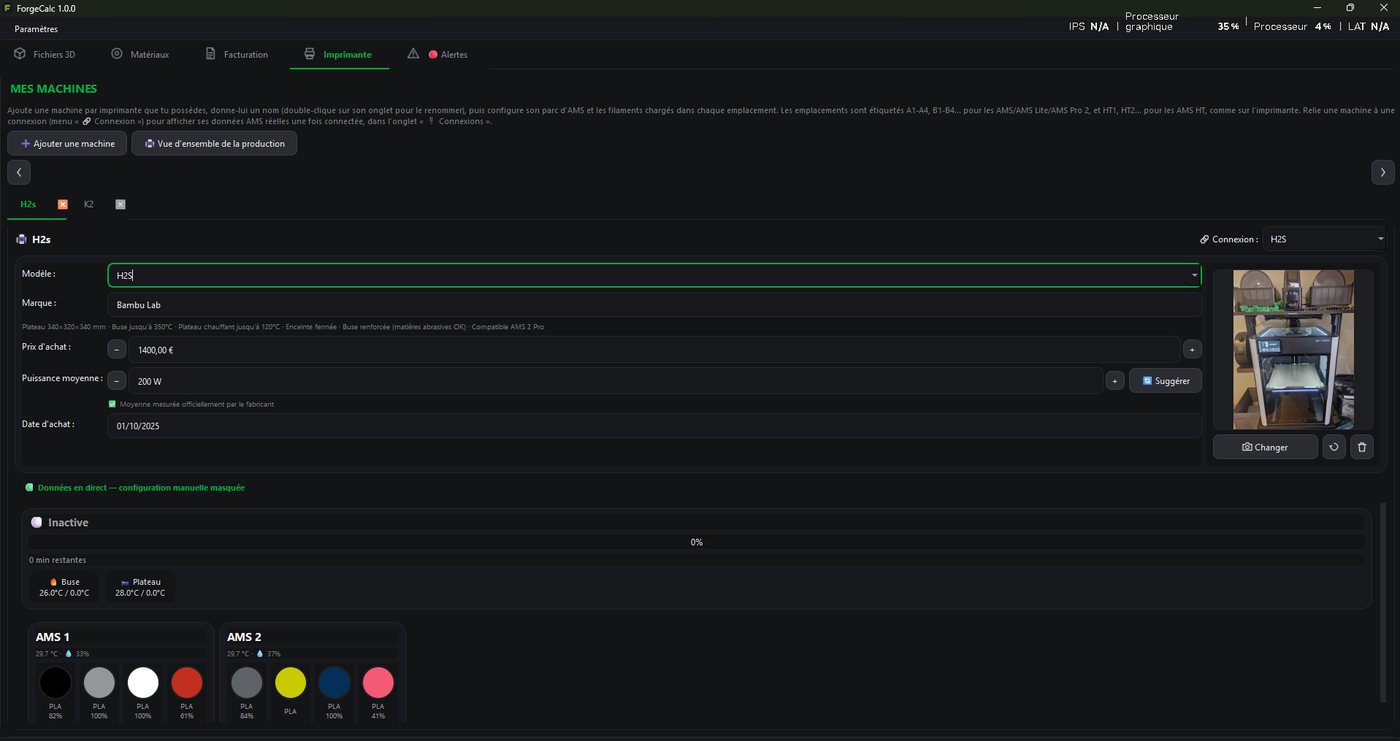The image size is (1400, 741).
Task: Open the Connexion dropdown showing H2S
Action: click(x=1325, y=239)
